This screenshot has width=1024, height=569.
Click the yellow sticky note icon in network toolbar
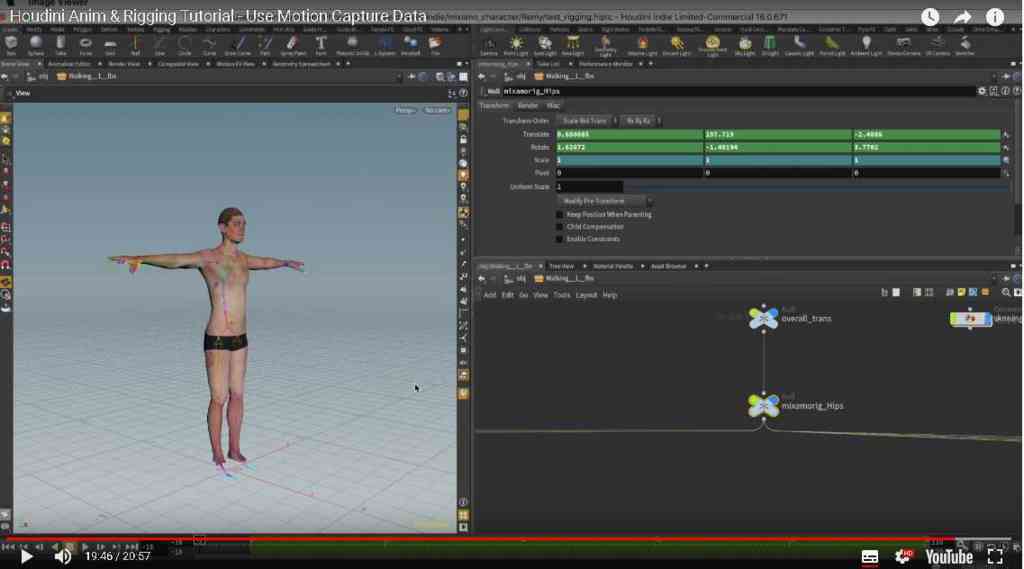961,293
